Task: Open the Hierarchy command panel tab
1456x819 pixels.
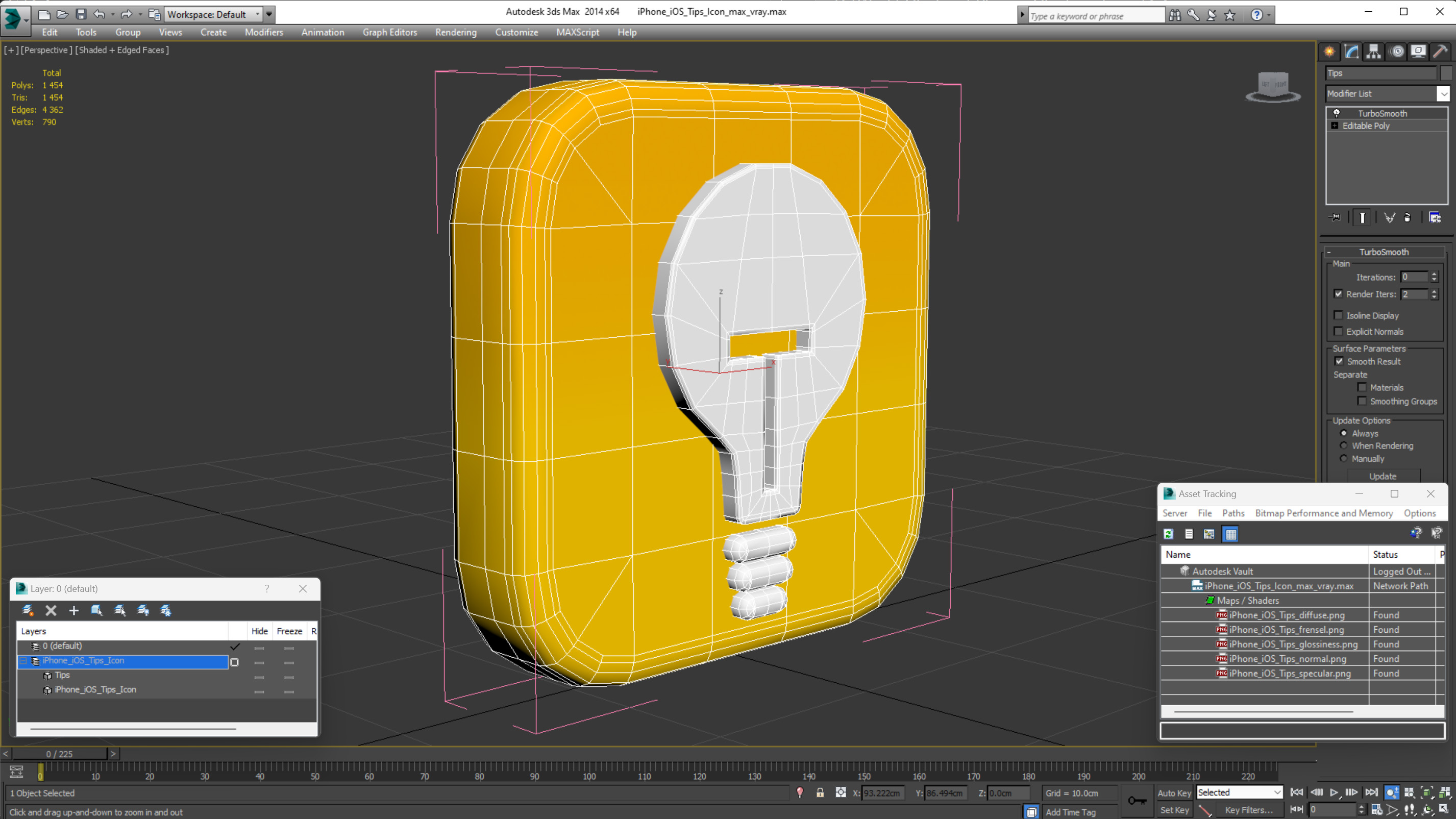Action: pos(1373,52)
